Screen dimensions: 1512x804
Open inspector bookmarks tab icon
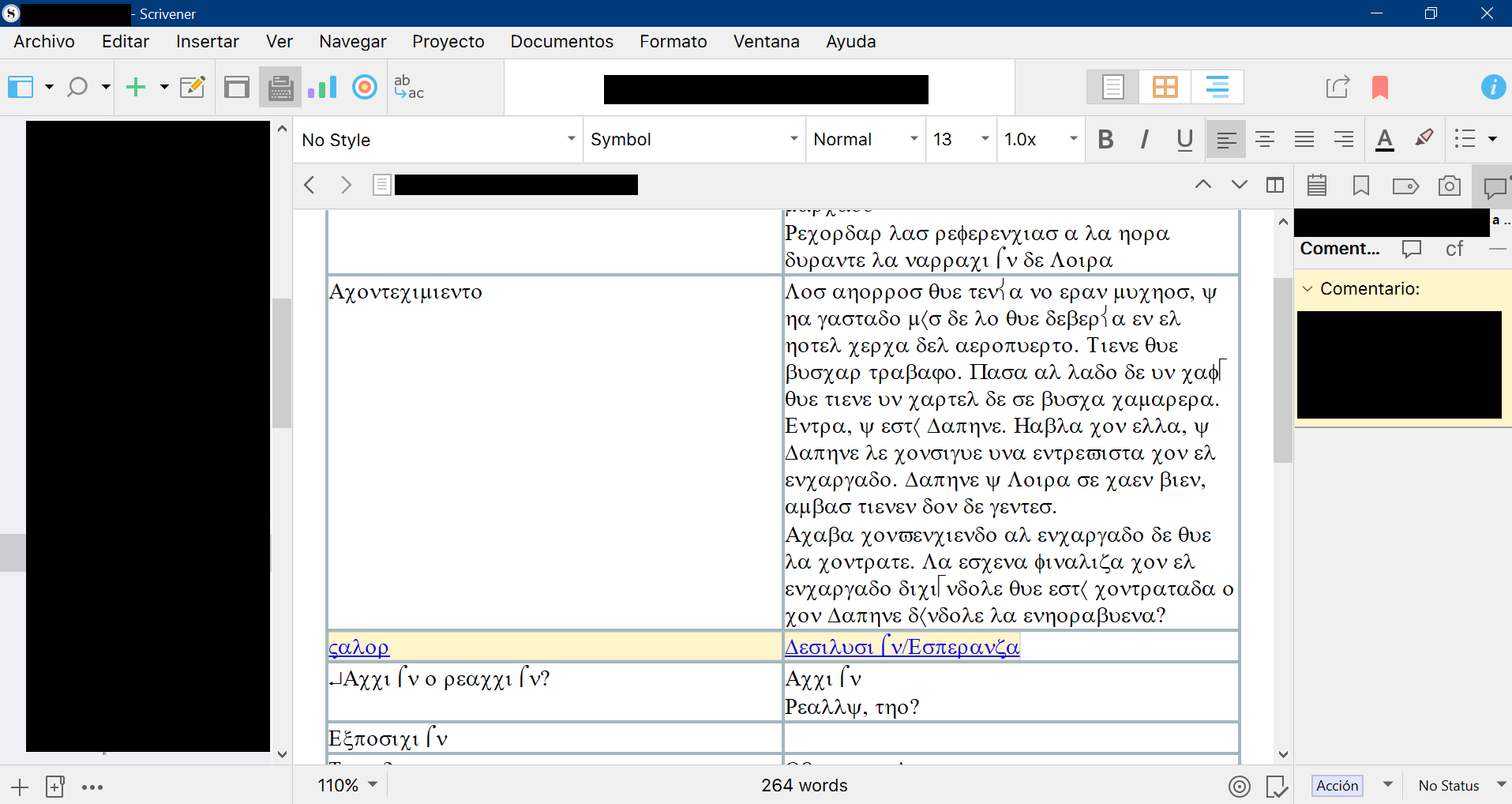[x=1361, y=186]
